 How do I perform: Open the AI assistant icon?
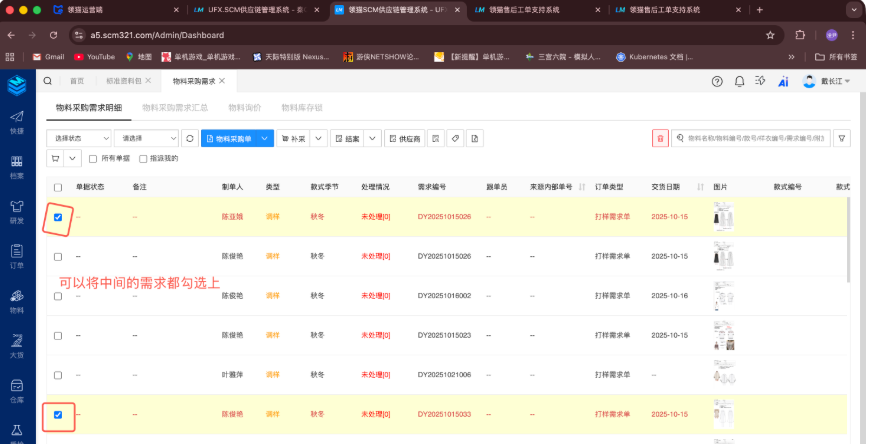pyautogui.click(x=783, y=81)
